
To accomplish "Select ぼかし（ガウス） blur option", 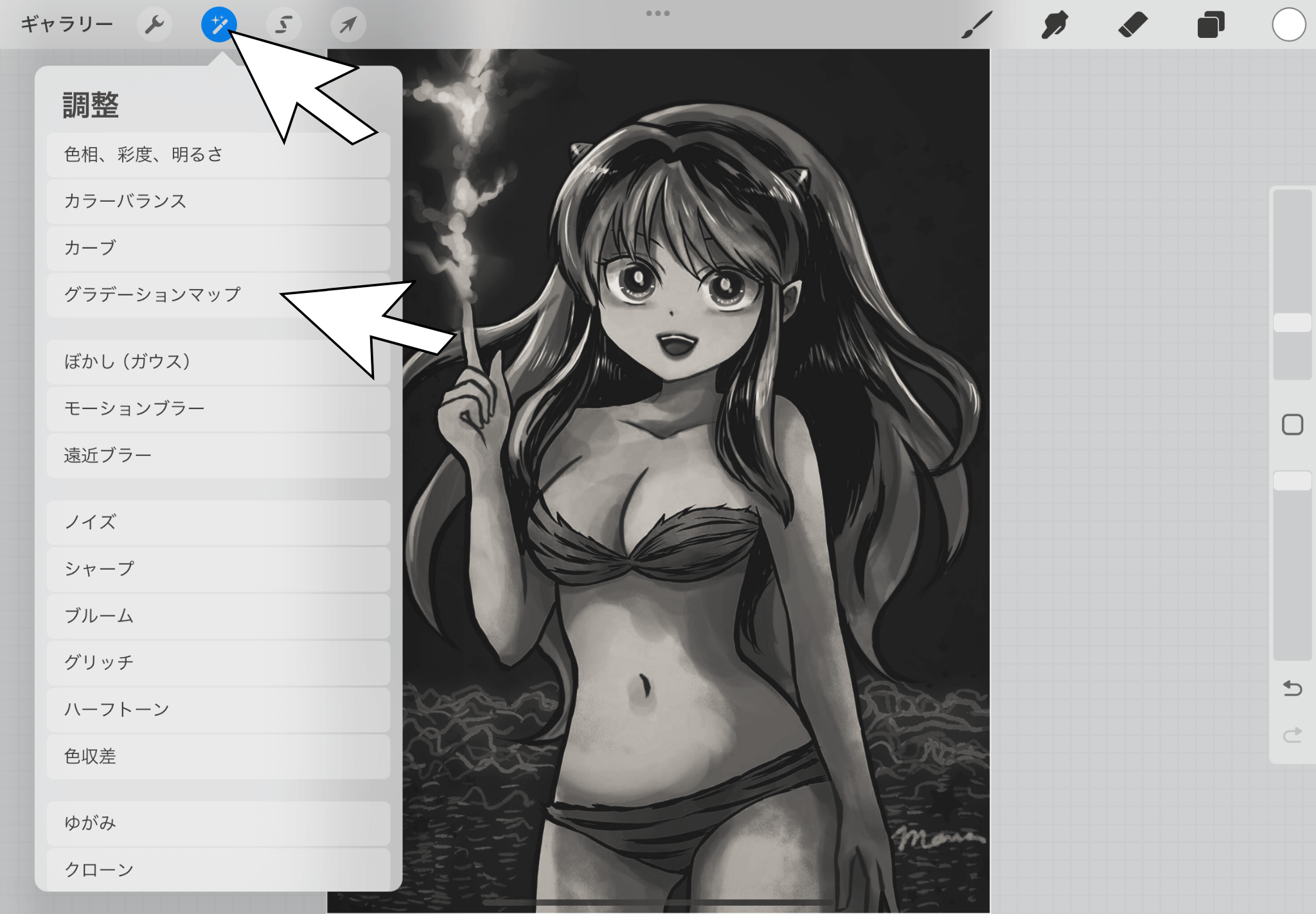I will point(127,362).
